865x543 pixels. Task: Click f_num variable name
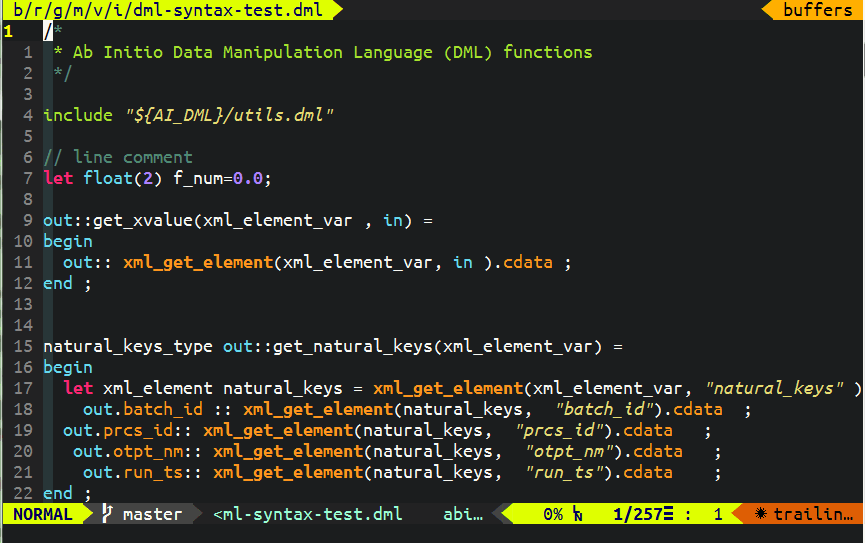click(x=198, y=178)
